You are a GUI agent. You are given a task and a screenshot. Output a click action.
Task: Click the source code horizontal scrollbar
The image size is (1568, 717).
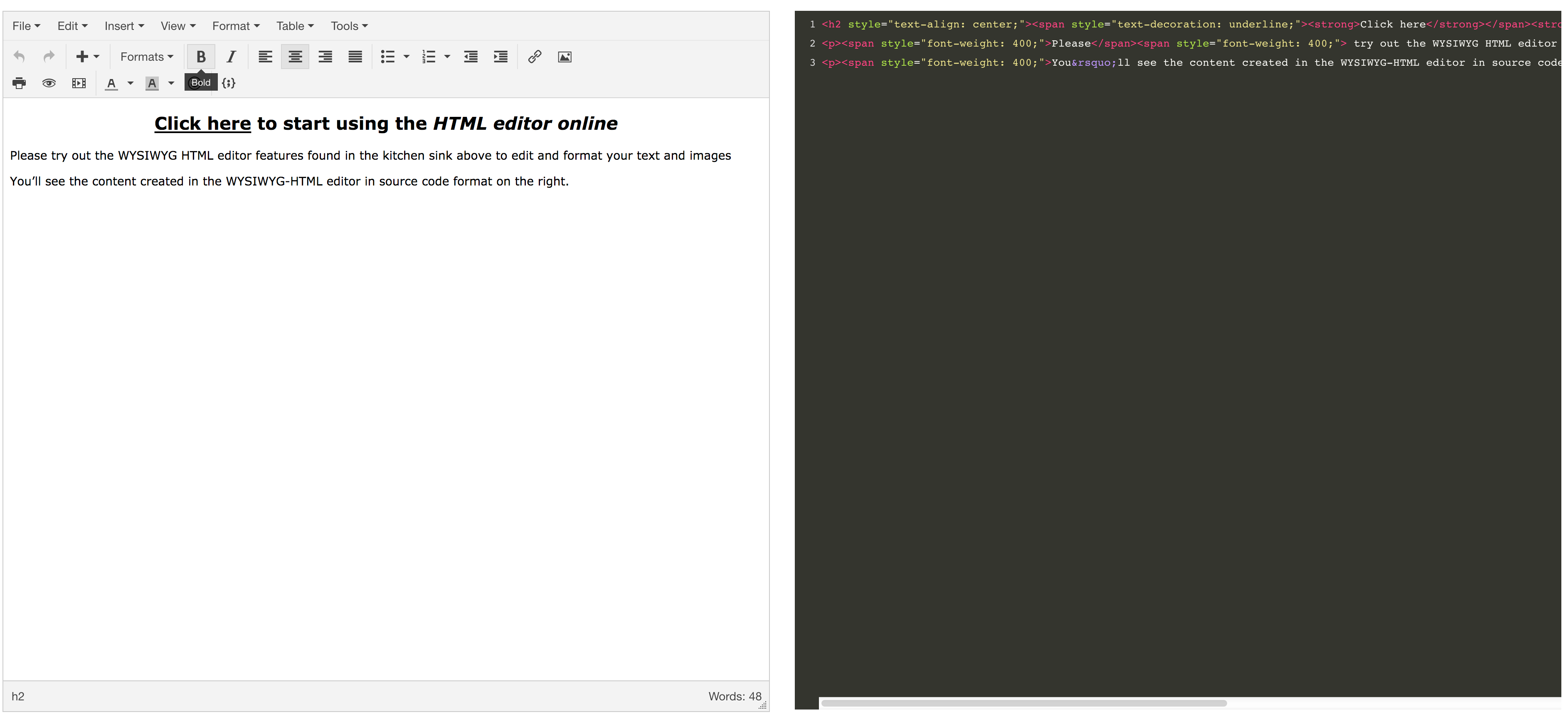click(1024, 702)
